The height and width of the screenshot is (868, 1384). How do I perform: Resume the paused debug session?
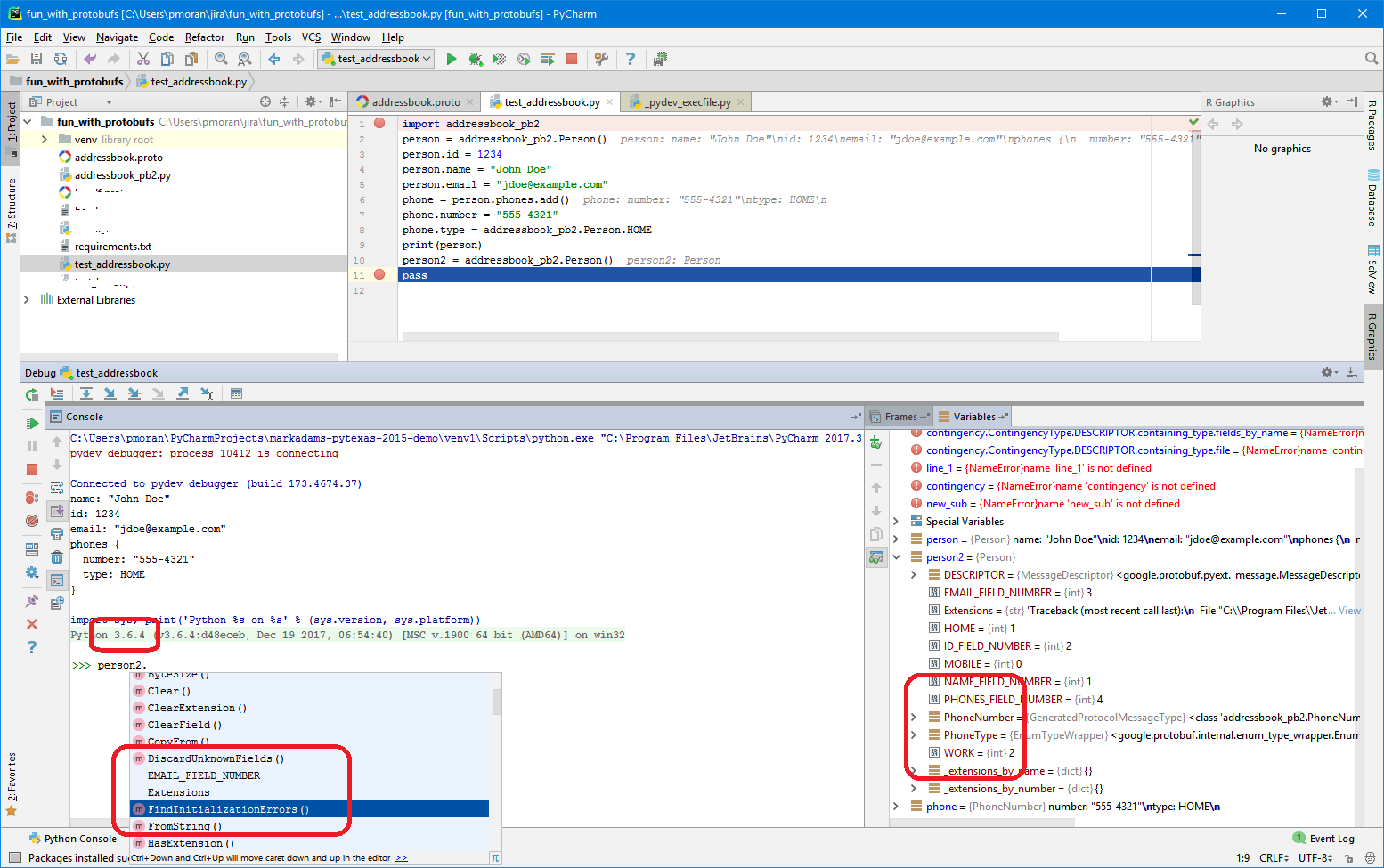[31, 423]
